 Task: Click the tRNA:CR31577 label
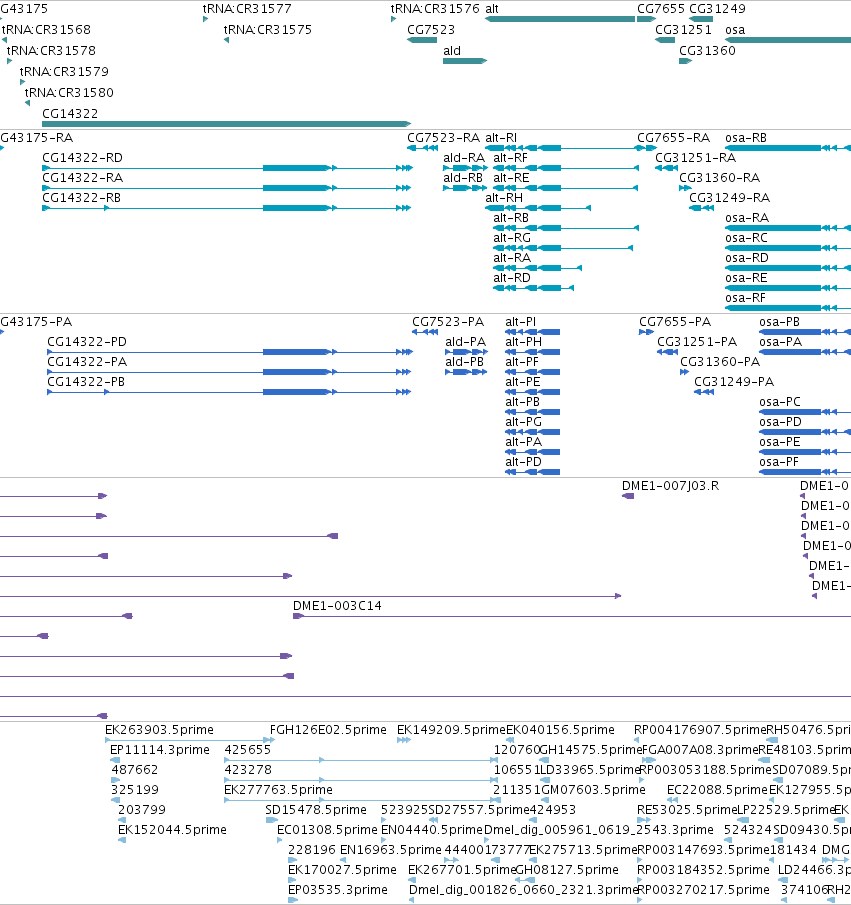pos(247,9)
